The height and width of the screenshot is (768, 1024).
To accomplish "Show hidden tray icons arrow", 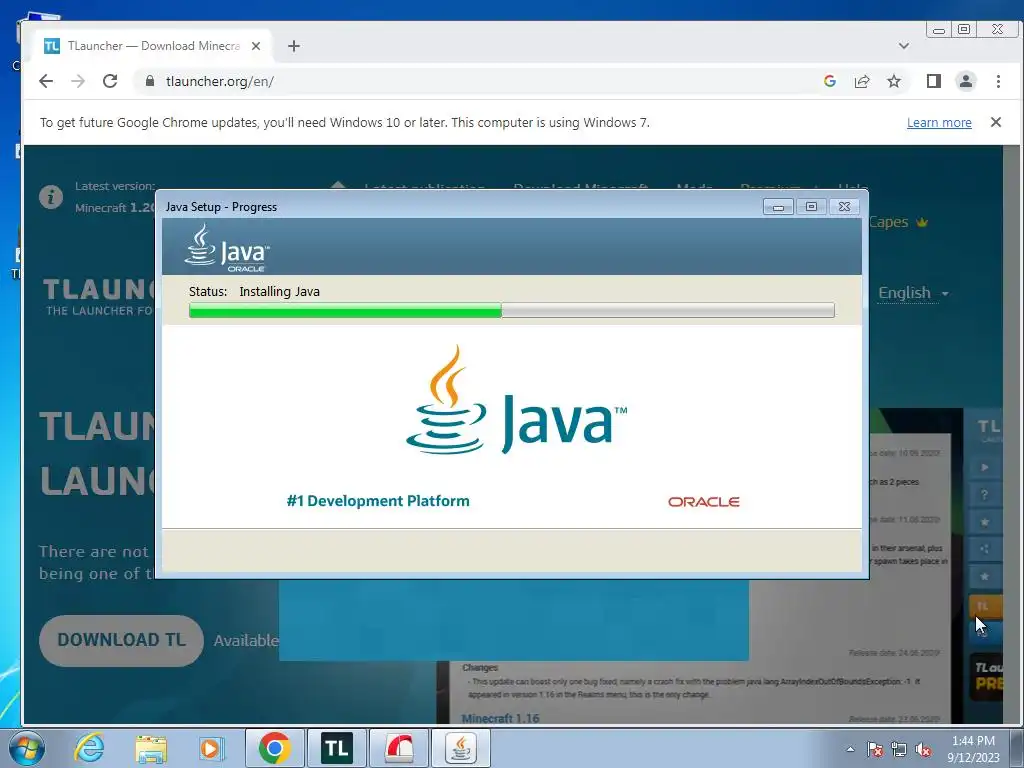I will [850, 749].
